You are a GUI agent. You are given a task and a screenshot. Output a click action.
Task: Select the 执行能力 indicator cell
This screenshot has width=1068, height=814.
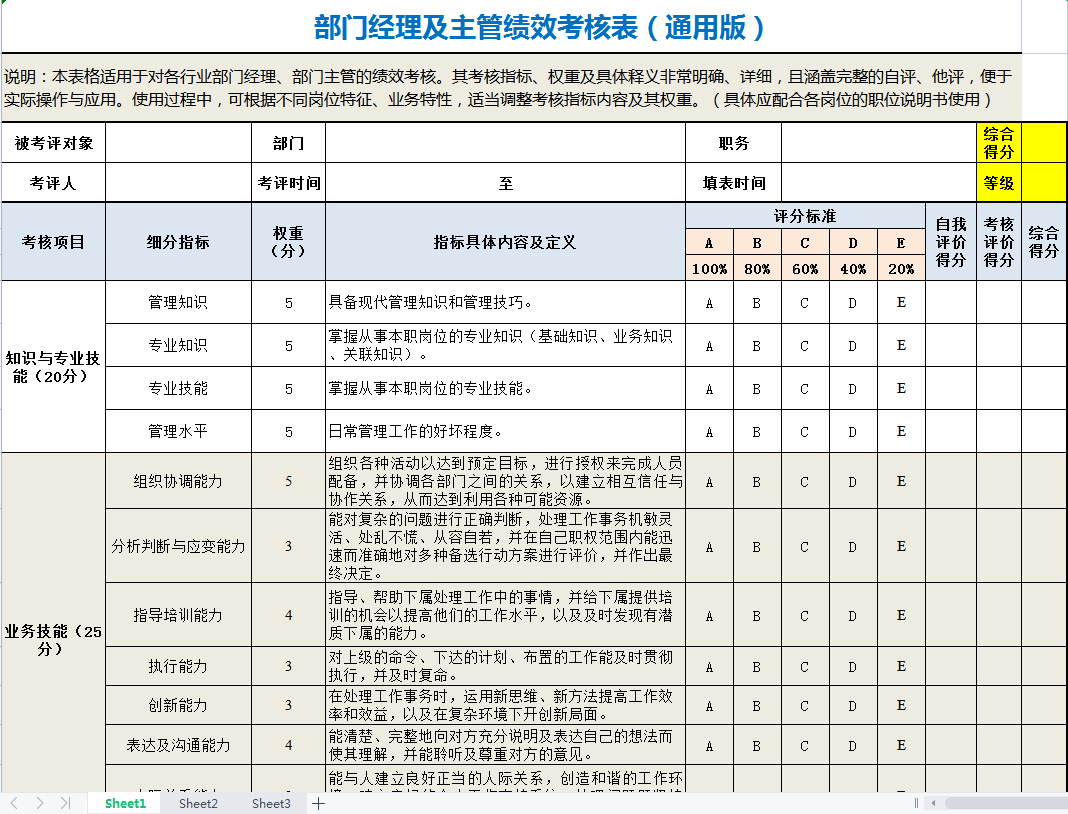178,666
